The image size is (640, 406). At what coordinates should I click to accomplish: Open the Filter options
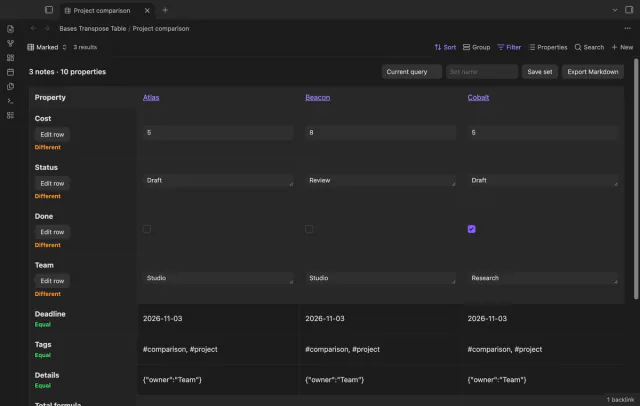pyautogui.click(x=509, y=47)
